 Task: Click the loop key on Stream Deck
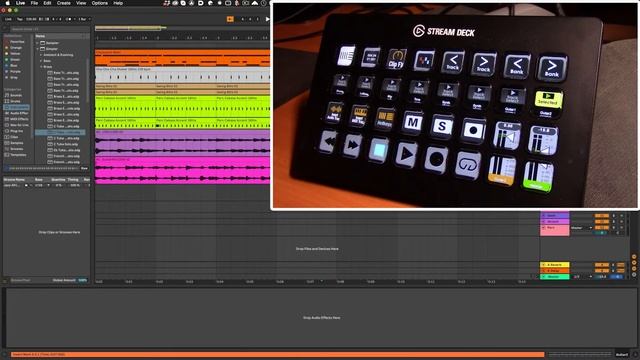(x=468, y=164)
